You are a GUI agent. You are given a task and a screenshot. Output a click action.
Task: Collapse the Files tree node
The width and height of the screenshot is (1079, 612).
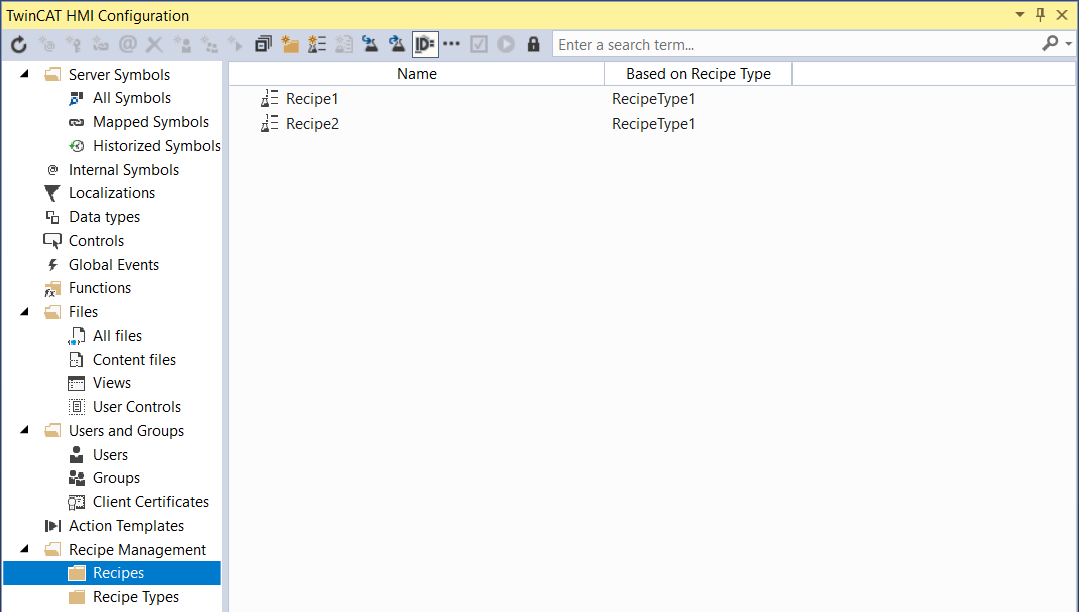click(x=25, y=311)
